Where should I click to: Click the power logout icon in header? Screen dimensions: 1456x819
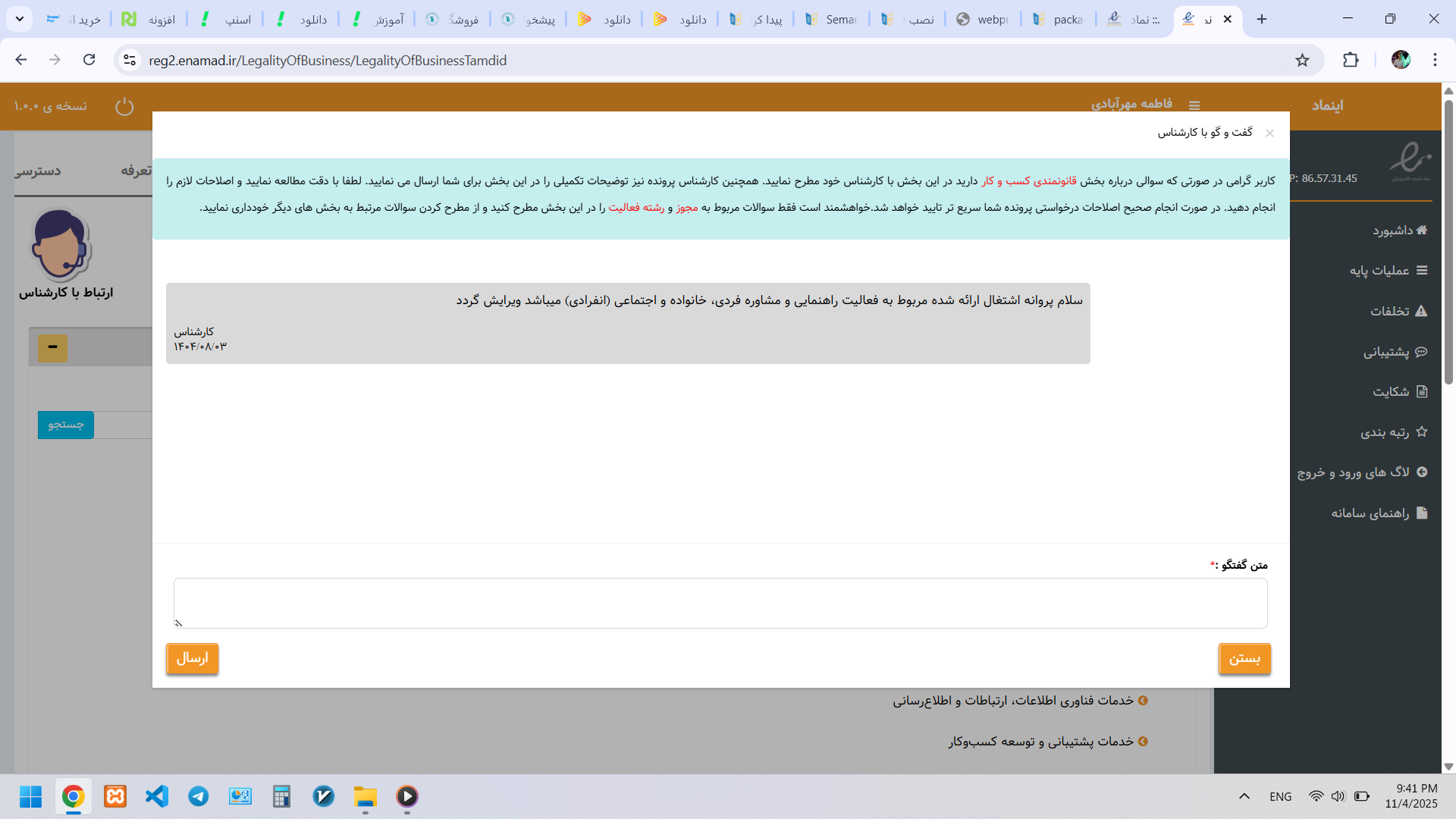pos(124,106)
